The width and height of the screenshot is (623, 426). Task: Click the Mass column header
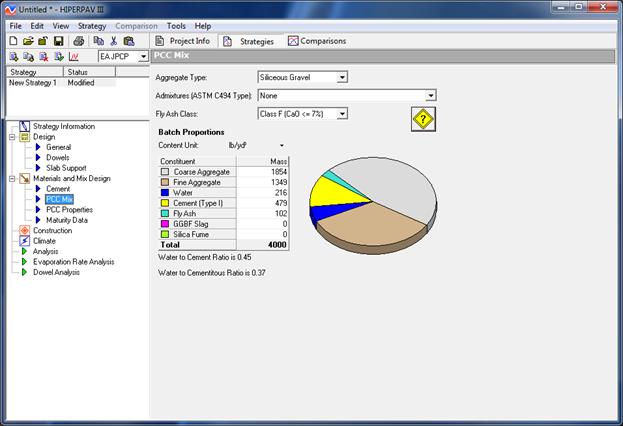[x=263, y=161]
